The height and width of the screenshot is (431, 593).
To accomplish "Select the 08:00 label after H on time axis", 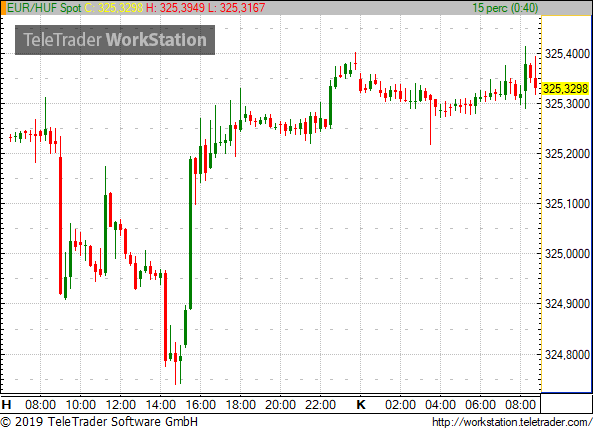I will pyautogui.click(x=40, y=405).
